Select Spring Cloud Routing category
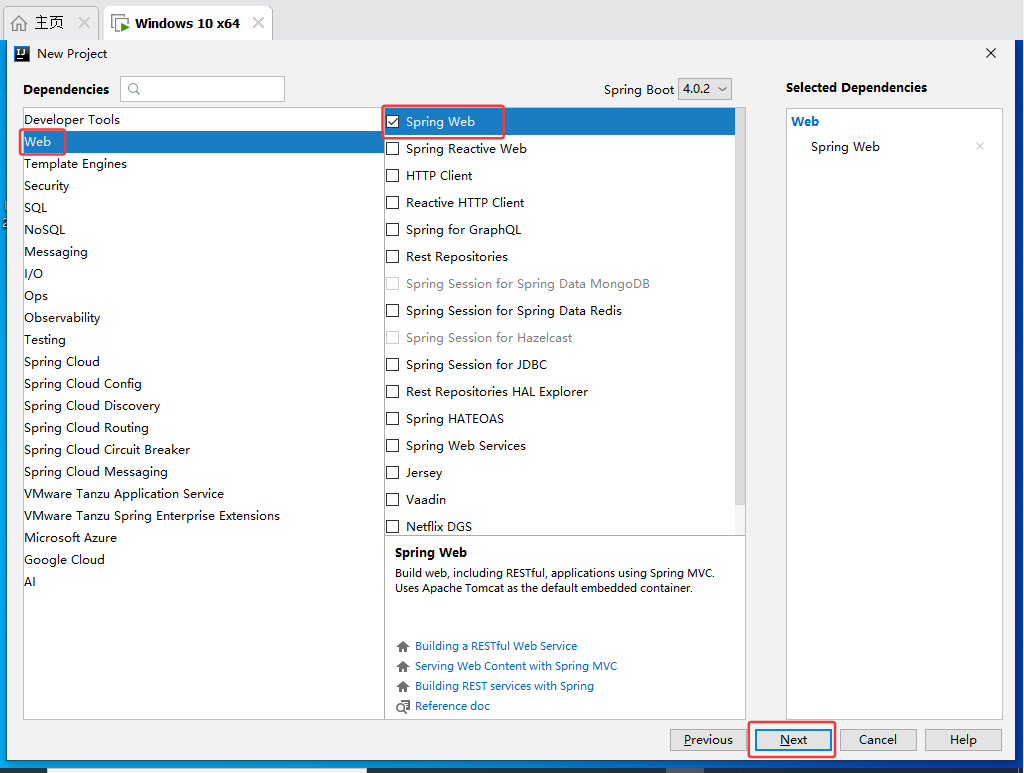1024x773 pixels. tap(203, 428)
